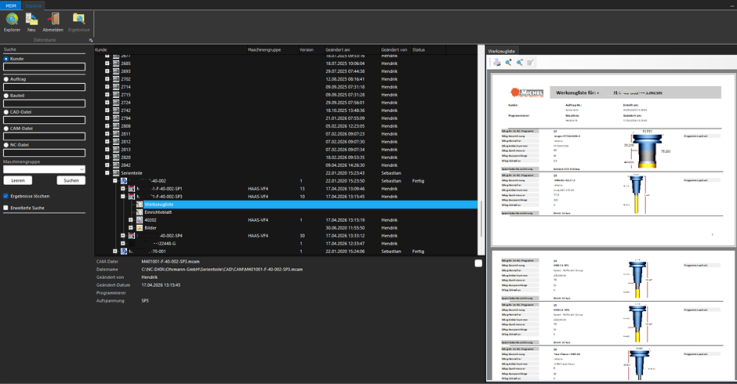The height and width of the screenshot is (384, 737).
Task: Open the Datenbank group dialog launcher
Action: tap(91, 40)
